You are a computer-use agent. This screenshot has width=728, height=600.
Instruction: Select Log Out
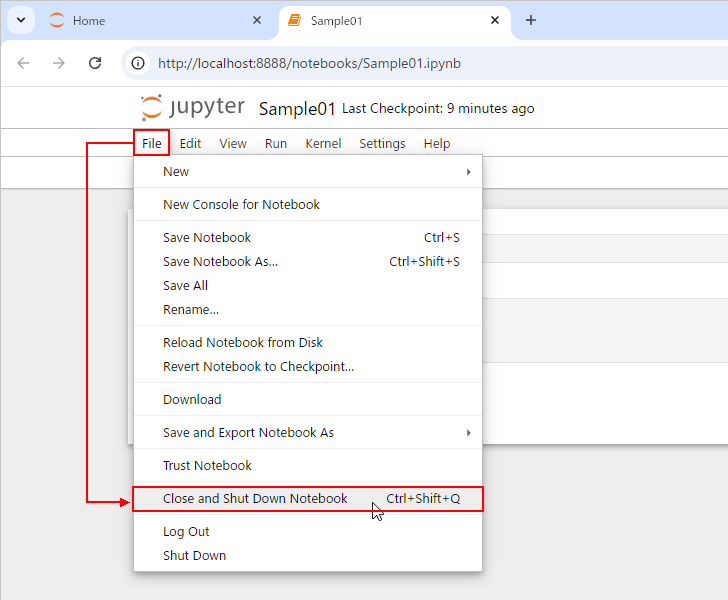[x=308, y=532]
